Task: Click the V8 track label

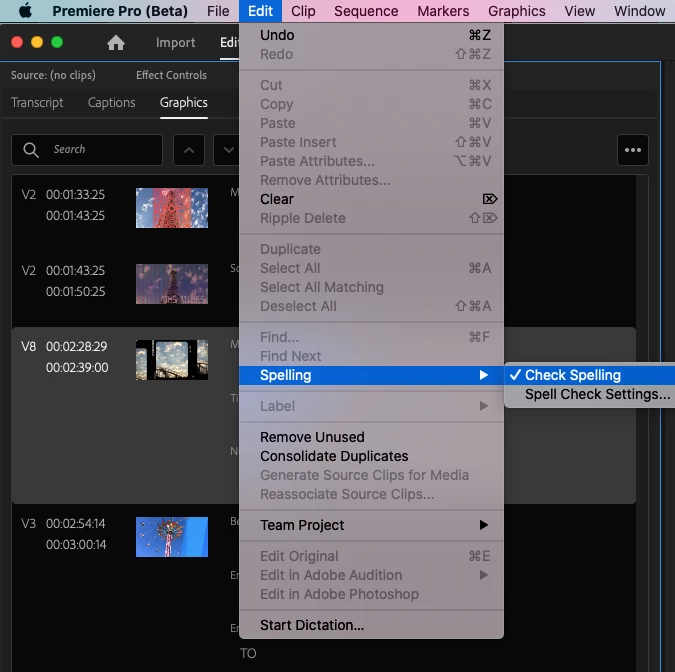Action: tap(28, 347)
